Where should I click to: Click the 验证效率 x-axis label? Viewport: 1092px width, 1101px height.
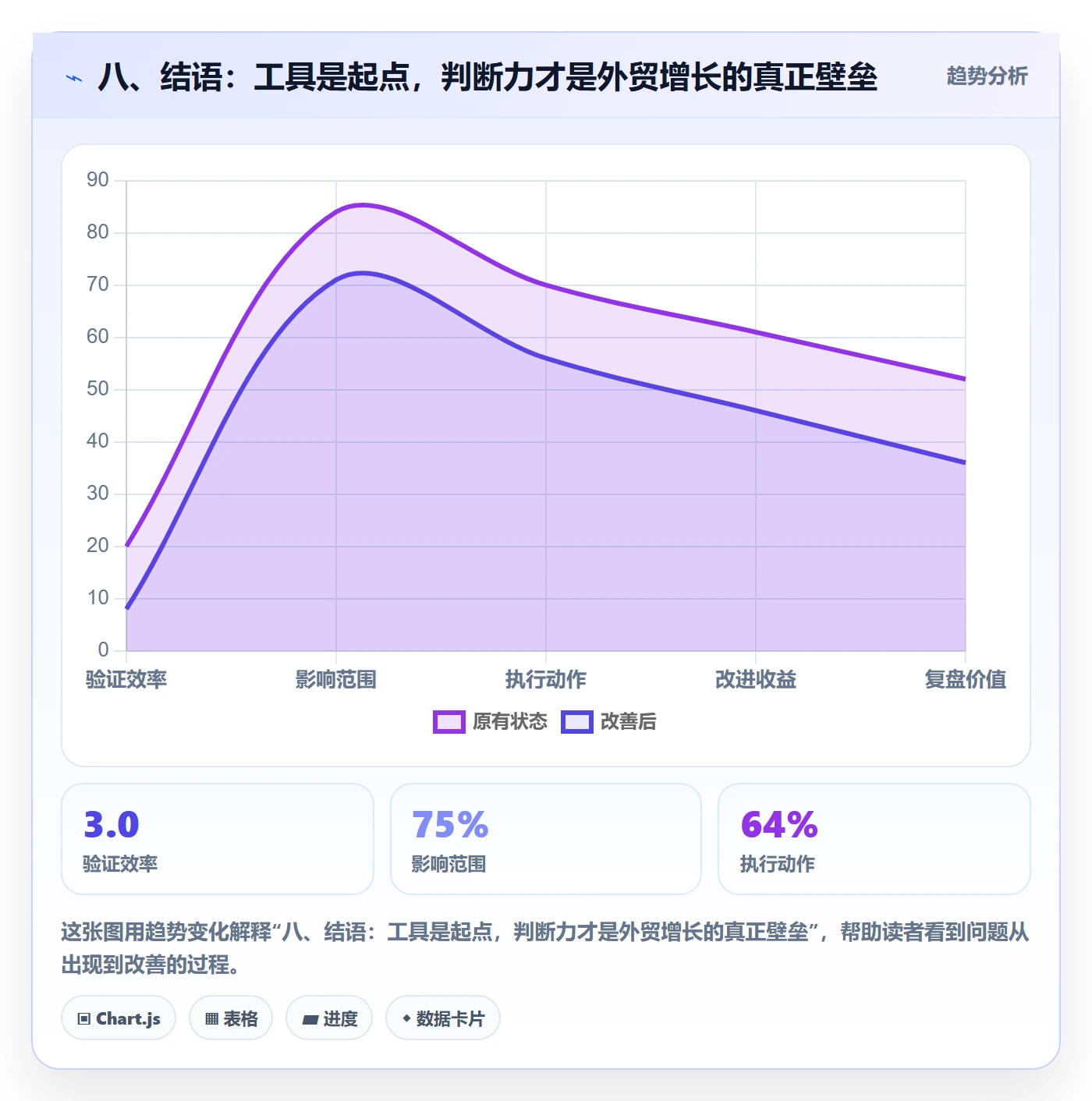click(126, 679)
